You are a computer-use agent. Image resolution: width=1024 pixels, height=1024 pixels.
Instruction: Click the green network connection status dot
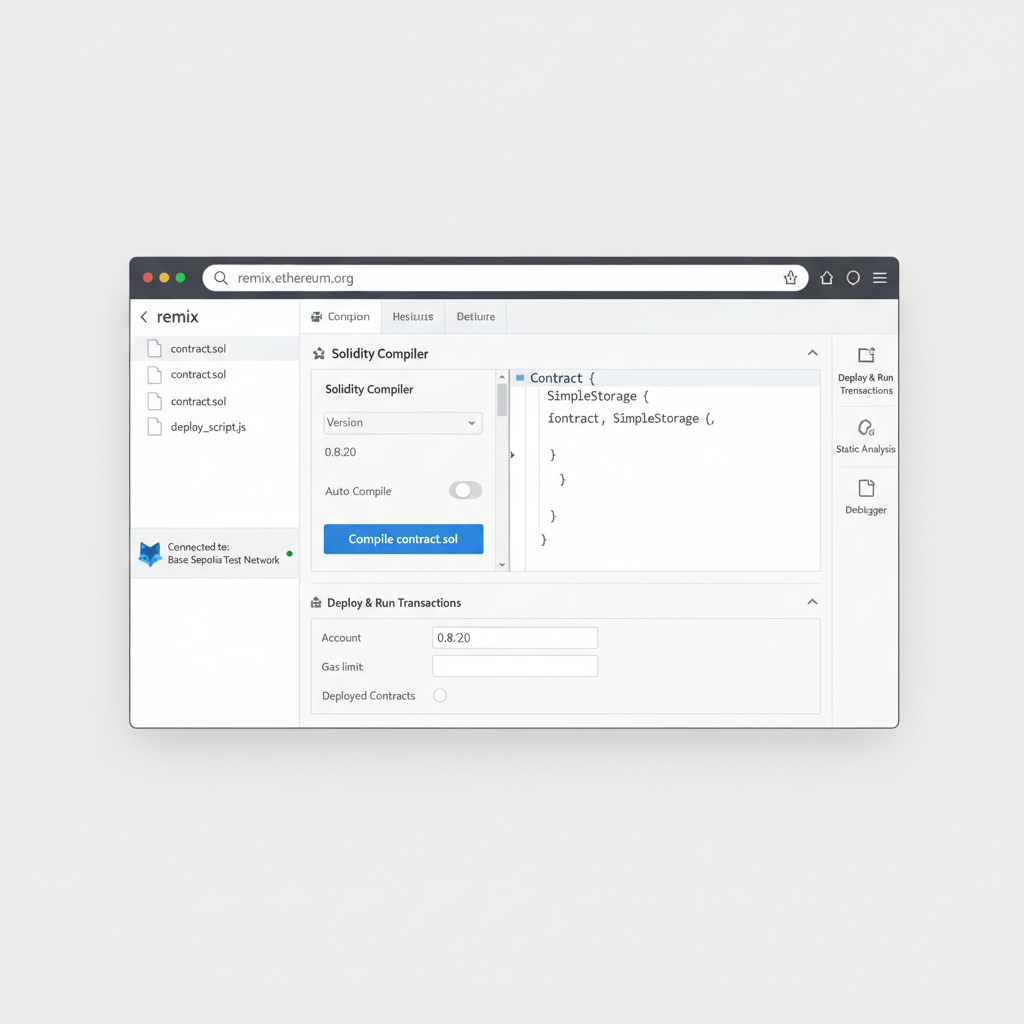[x=290, y=552]
